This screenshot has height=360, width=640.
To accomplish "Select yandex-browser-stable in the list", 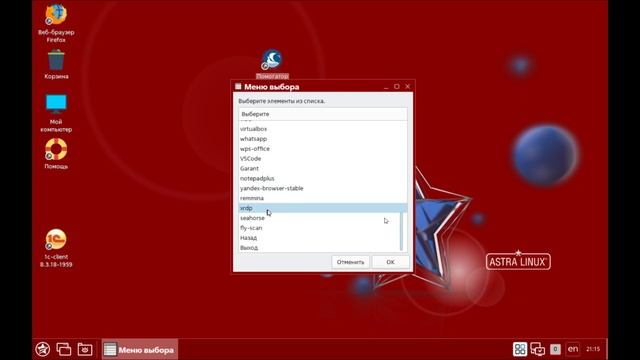I will pos(322,188).
